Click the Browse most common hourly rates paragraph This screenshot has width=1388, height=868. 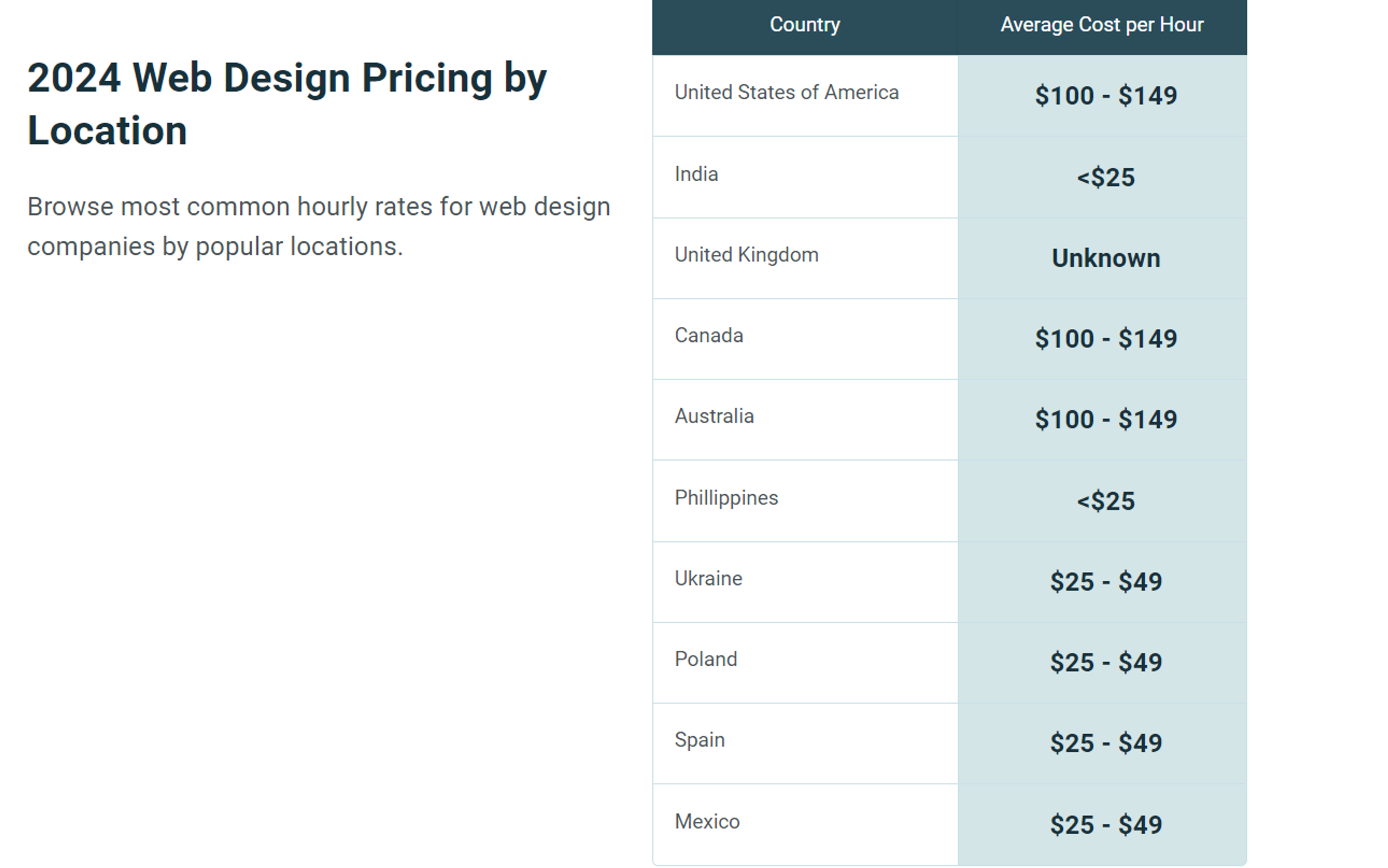(319, 226)
